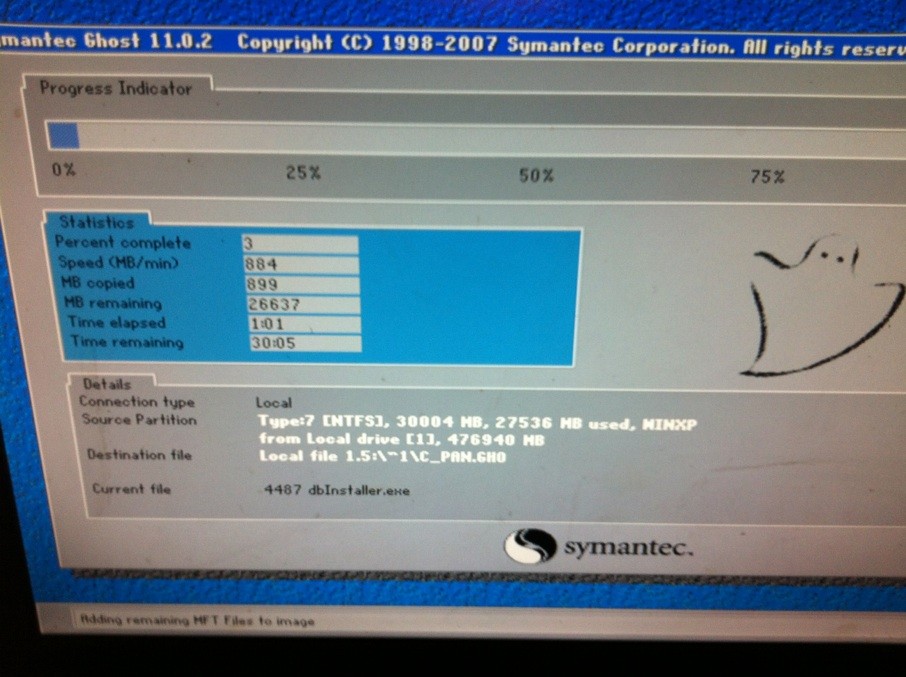Click the Type:7 [NTFS] partition info line

click(x=478, y=423)
